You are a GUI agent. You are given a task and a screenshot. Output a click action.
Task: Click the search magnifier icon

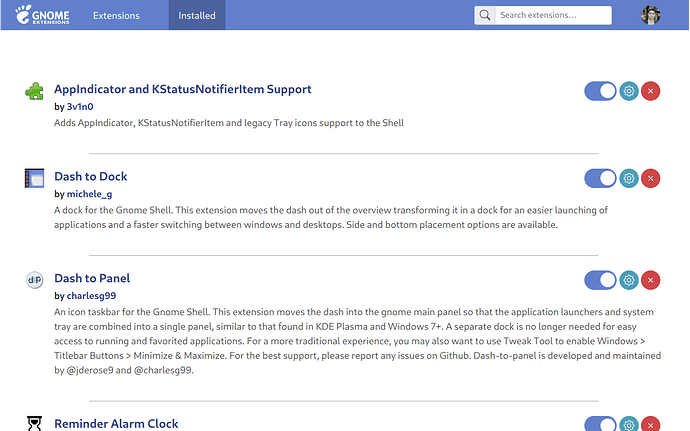[x=485, y=16]
